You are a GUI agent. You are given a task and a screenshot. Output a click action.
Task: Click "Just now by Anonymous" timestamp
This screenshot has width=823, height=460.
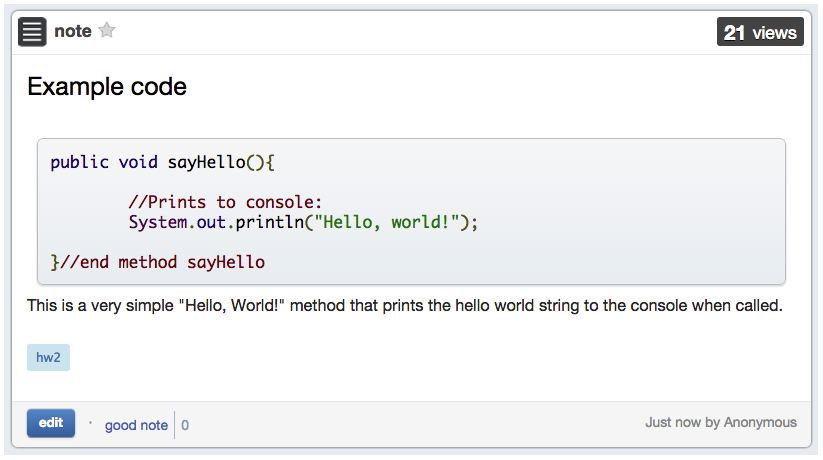click(720, 422)
